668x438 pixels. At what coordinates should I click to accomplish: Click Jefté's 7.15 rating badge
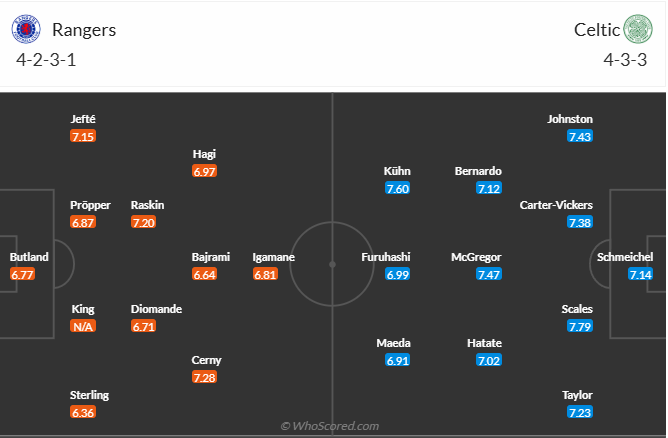click(83, 136)
